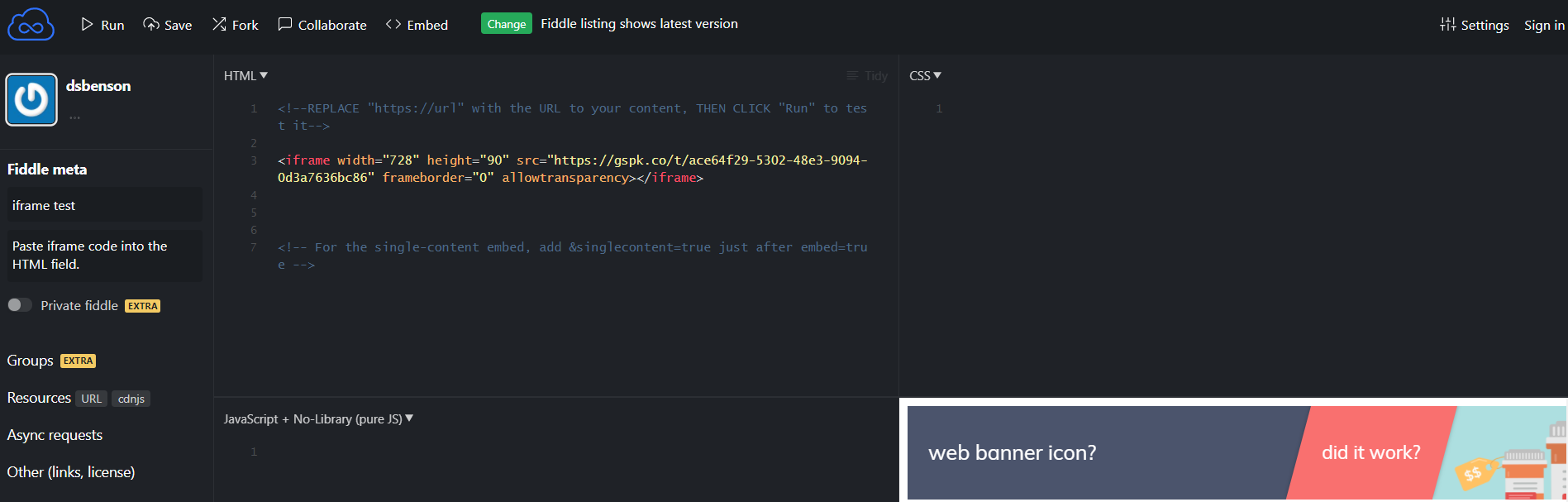Viewport: 1568px width, 502px height.
Task: Open Settings via the sliders icon
Action: point(1448,25)
